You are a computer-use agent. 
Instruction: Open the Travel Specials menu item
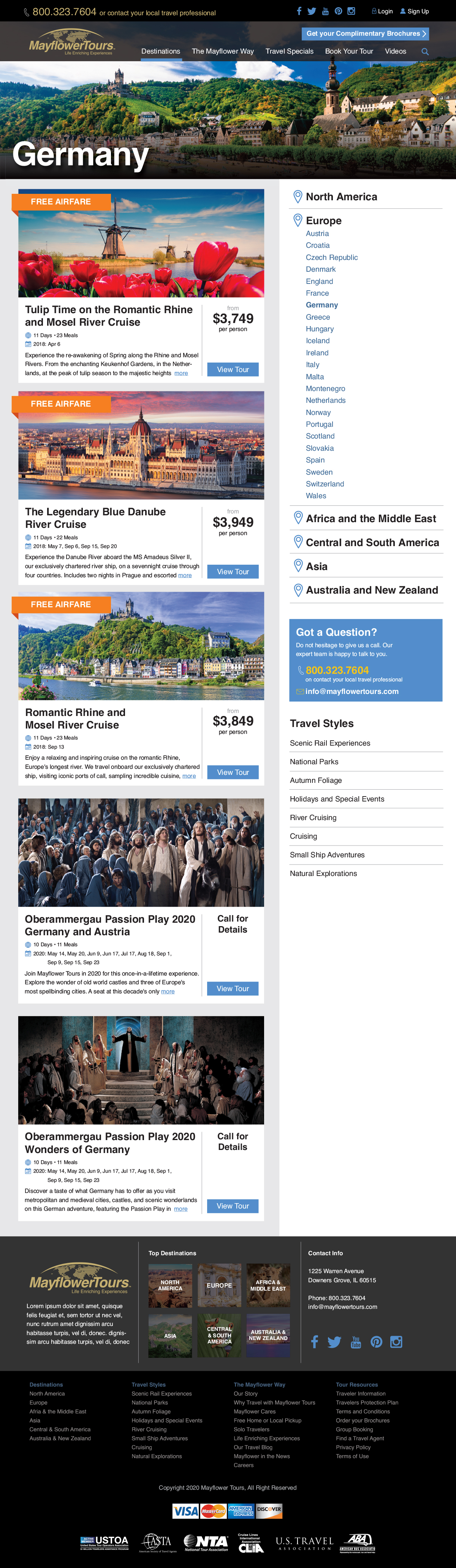(289, 51)
